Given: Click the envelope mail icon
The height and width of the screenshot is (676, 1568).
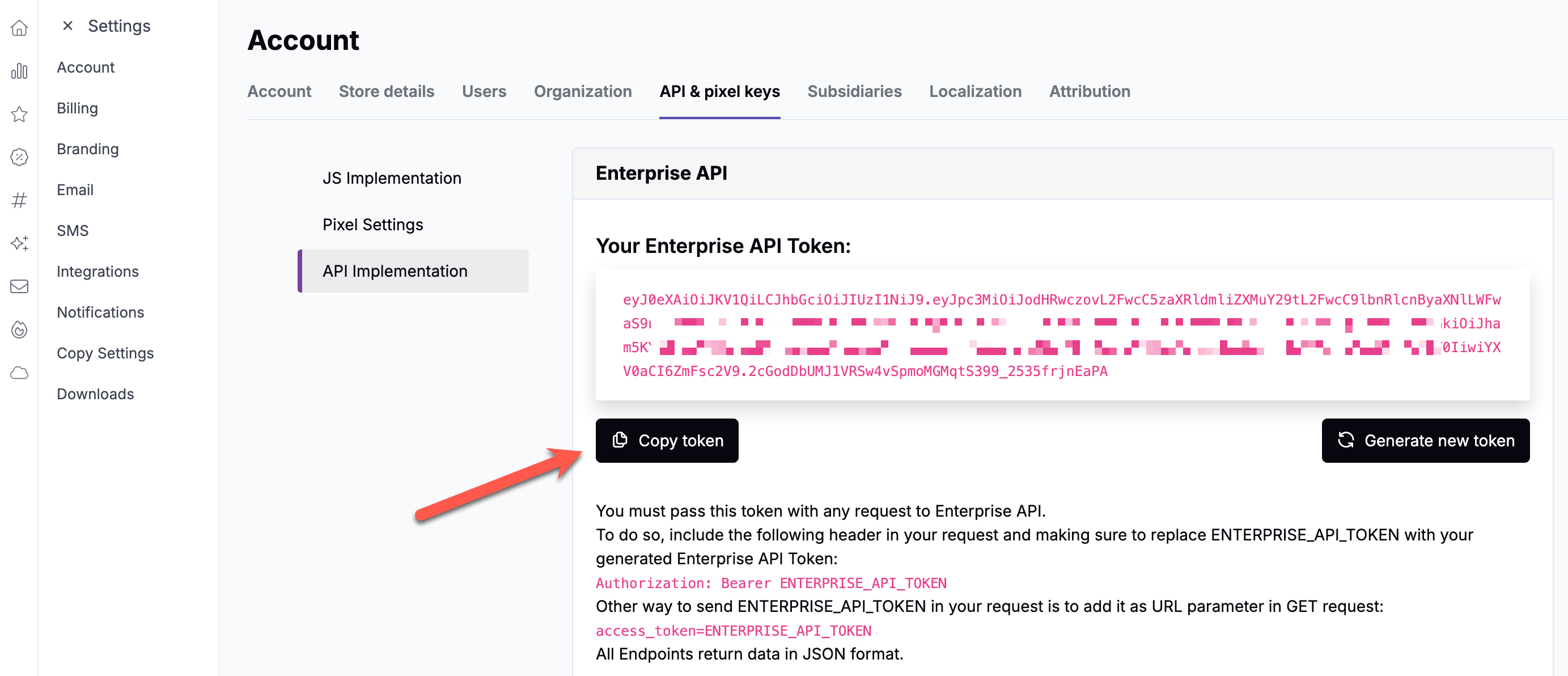Looking at the screenshot, I should pyautogui.click(x=19, y=286).
